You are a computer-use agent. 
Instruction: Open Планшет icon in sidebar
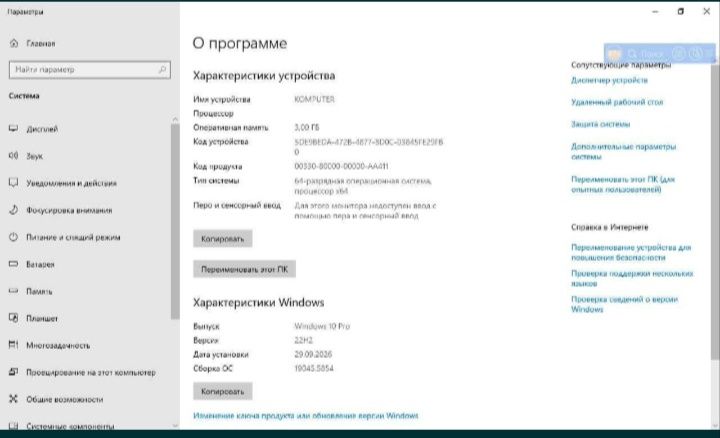(13, 318)
